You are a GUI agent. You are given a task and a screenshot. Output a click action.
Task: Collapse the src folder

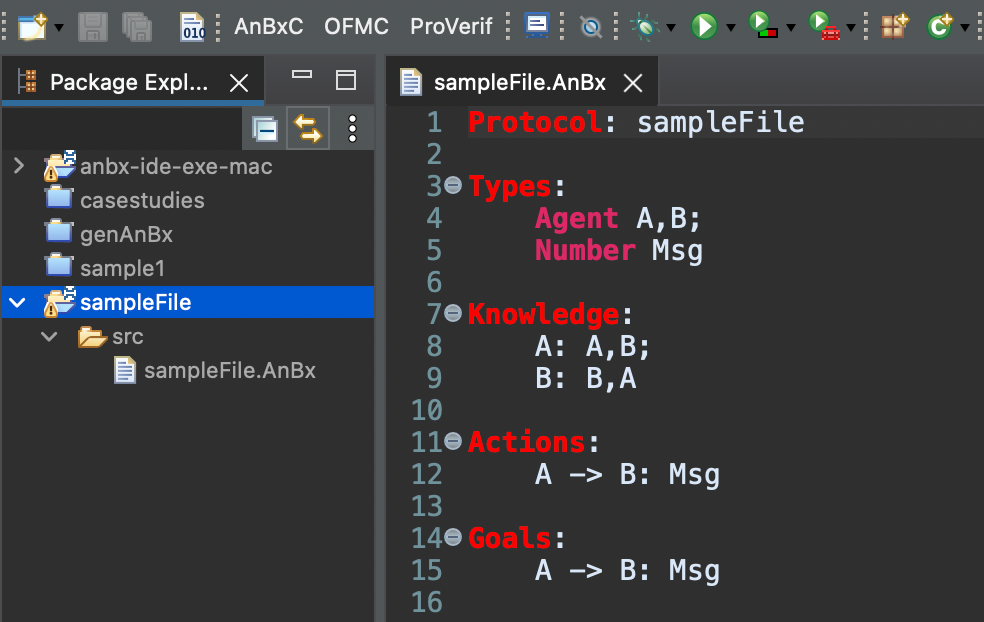point(48,336)
